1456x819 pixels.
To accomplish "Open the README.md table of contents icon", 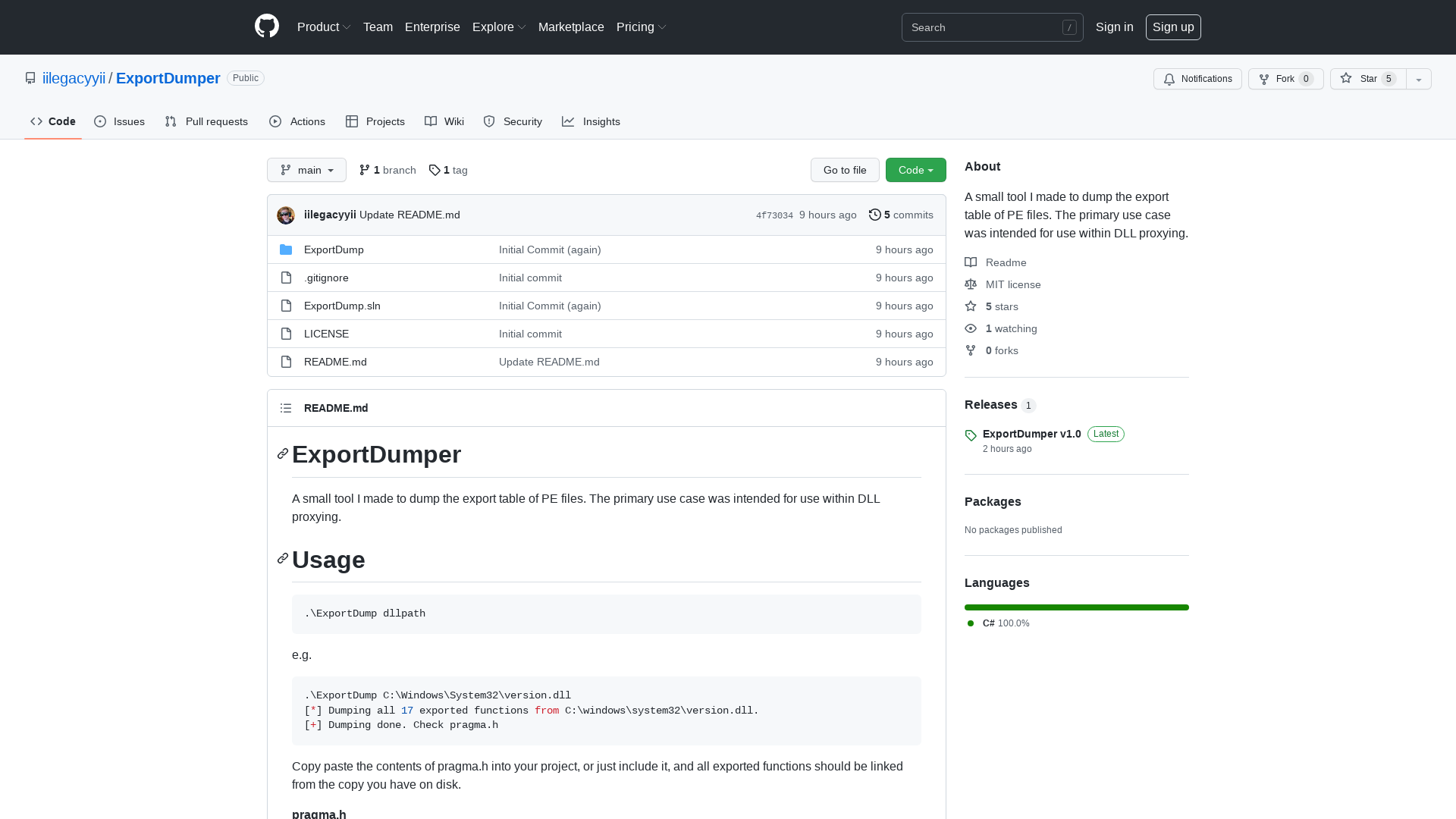I will click(286, 408).
